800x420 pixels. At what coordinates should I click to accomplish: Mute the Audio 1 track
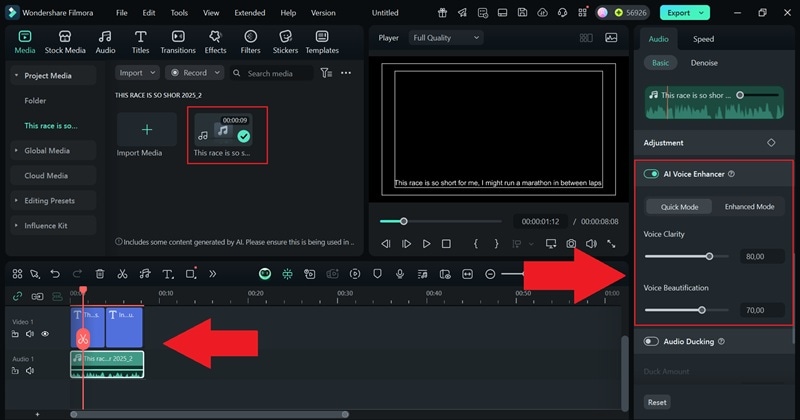coord(30,371)
